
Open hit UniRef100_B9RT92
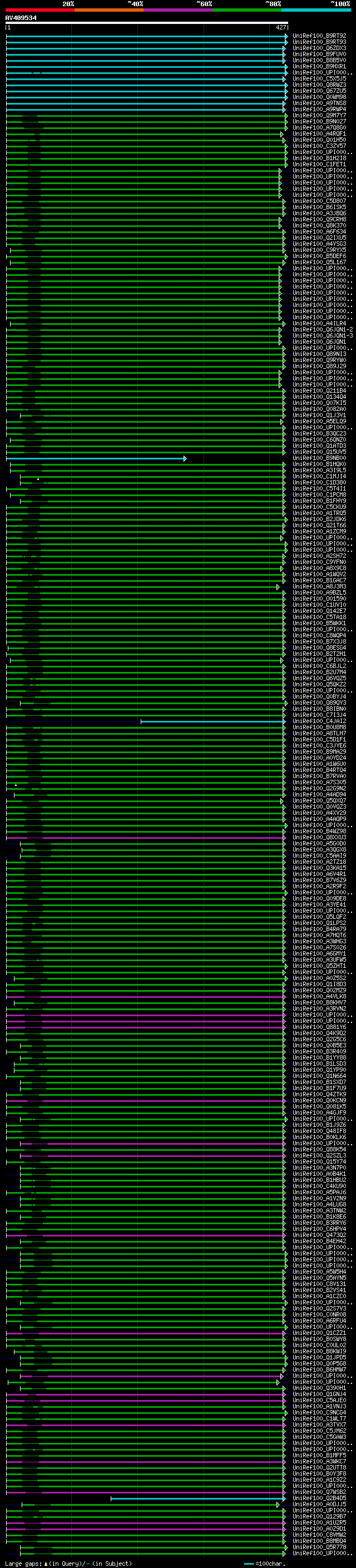tap(319, 36)
